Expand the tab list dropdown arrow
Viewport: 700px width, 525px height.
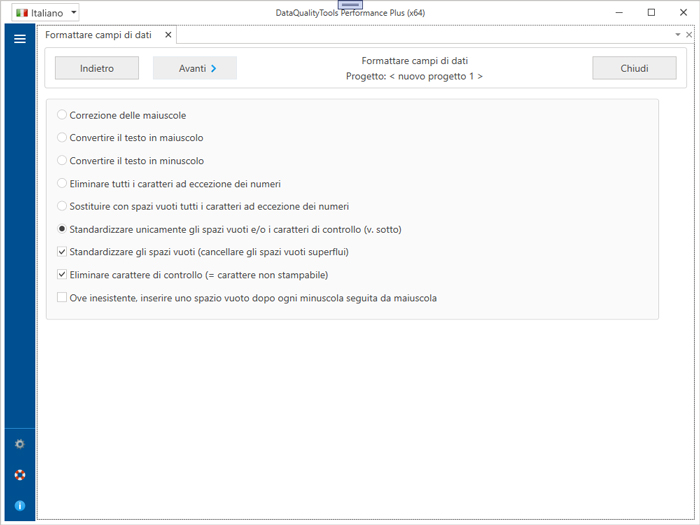[678, 34]
